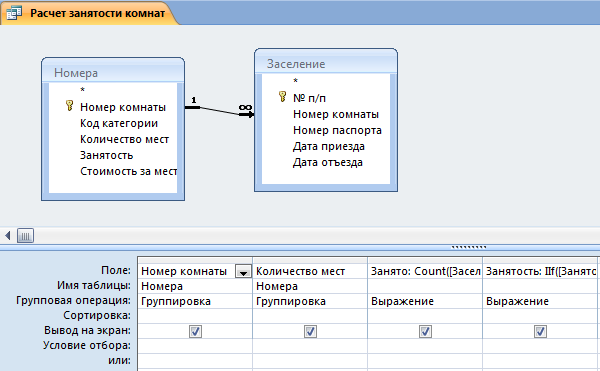Viewport: 600px width, 371px height.
Task: Click the key icon next to Номер комнаты in Номера
Action: (x=69, y=106)
